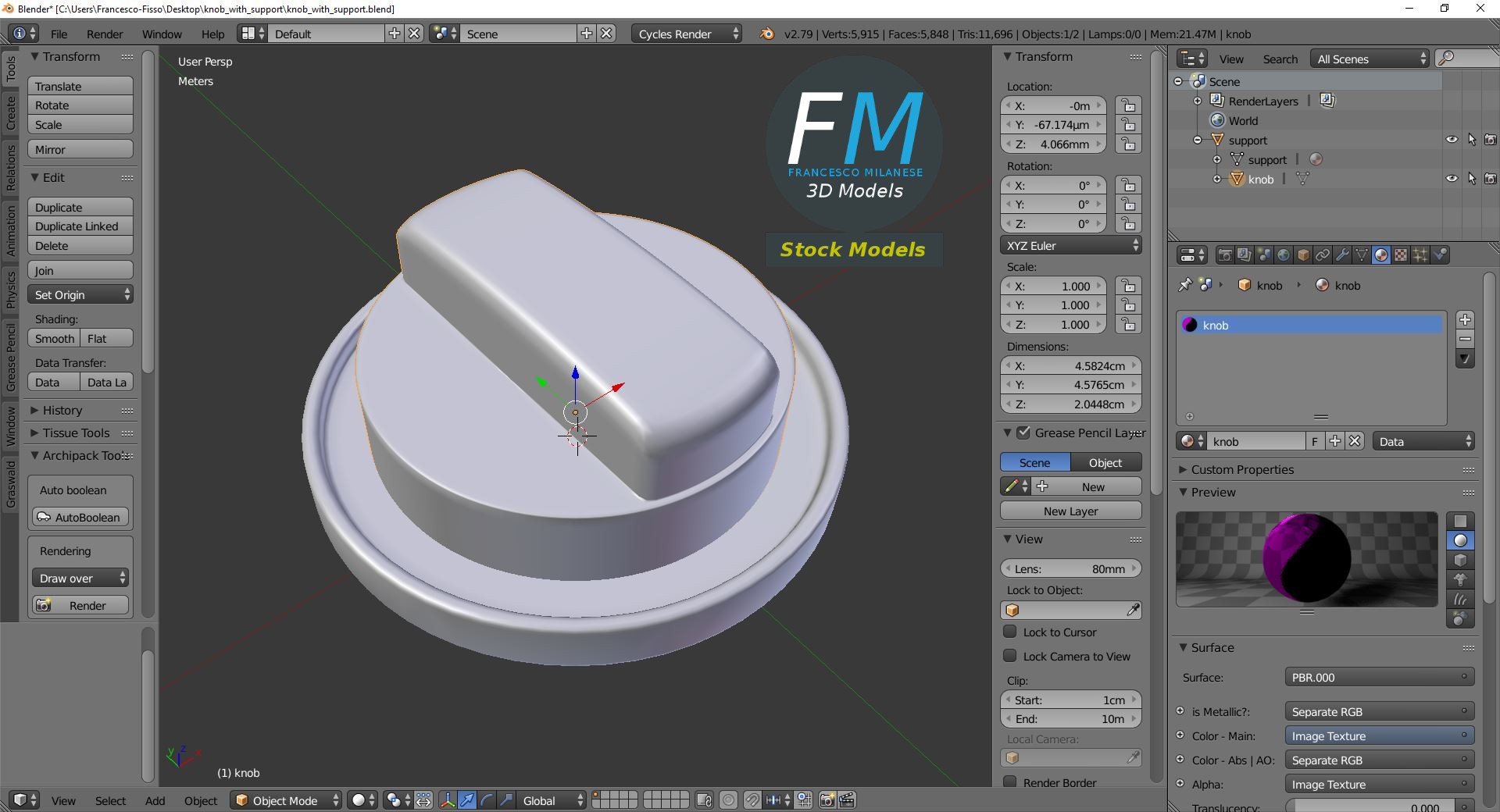Viewport: 1500px width, 812px height.
Task: Open the Render properties tab (camera icon)
Action: [x=1225, y=255]
